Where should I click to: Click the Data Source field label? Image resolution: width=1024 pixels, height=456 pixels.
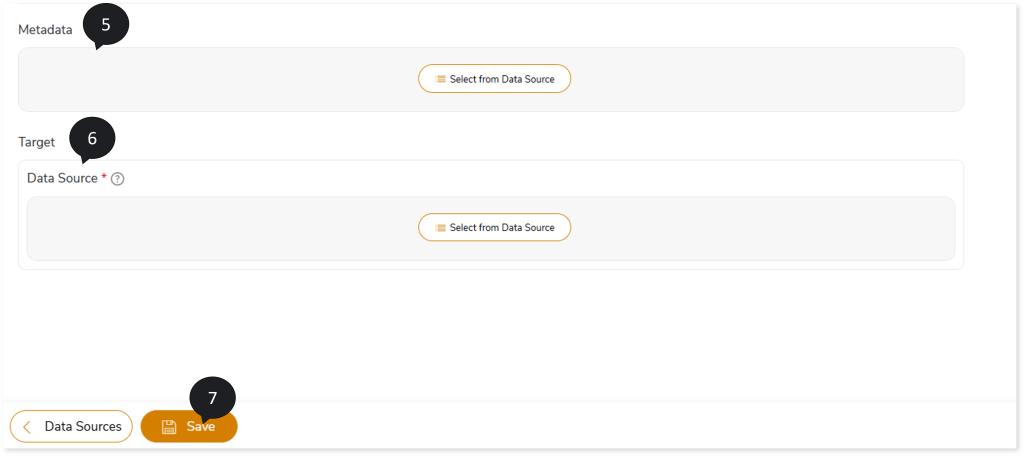[62, 178]
